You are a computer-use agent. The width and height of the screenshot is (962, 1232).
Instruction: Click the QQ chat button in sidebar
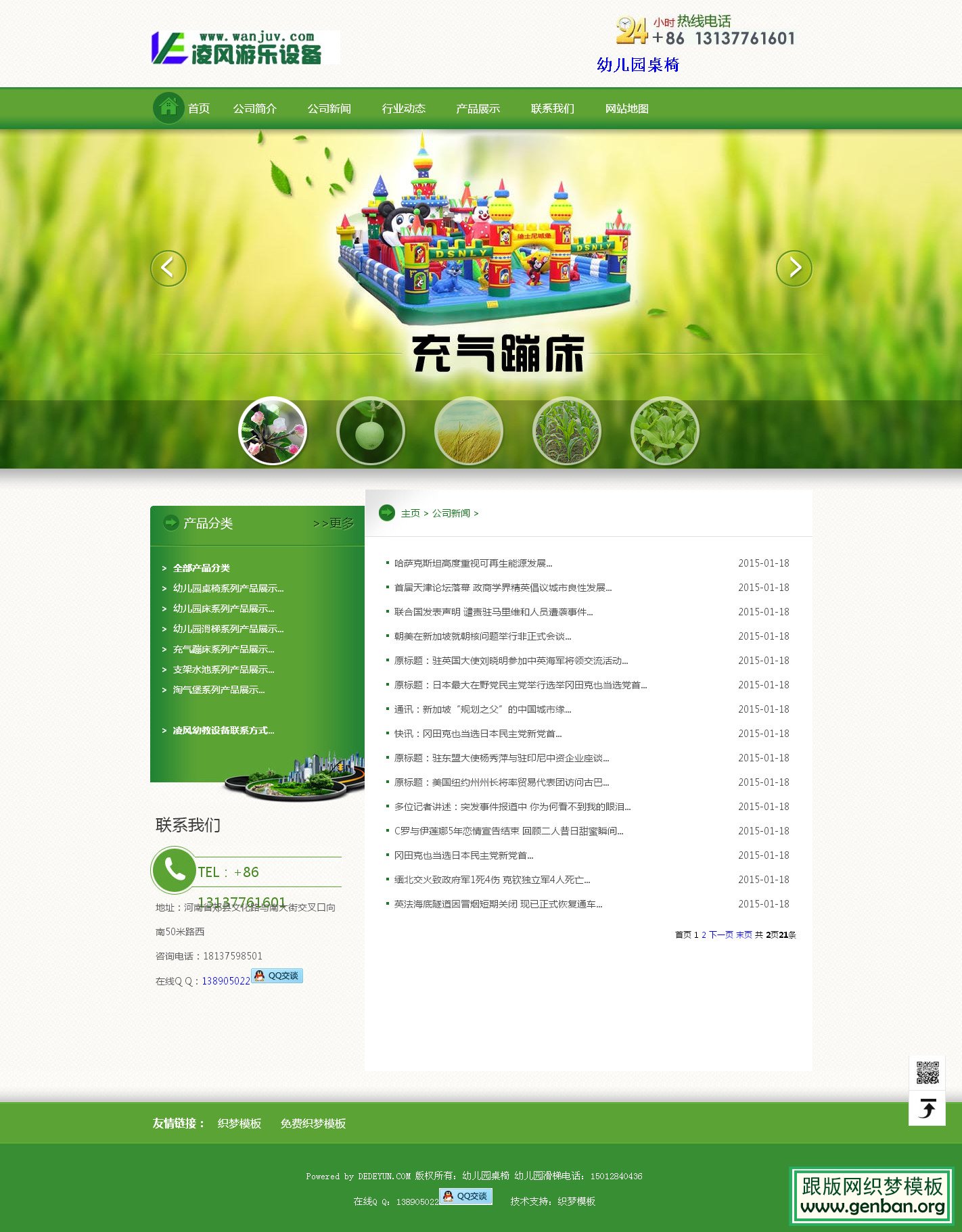pyautogui.click(x=277, y=976)
